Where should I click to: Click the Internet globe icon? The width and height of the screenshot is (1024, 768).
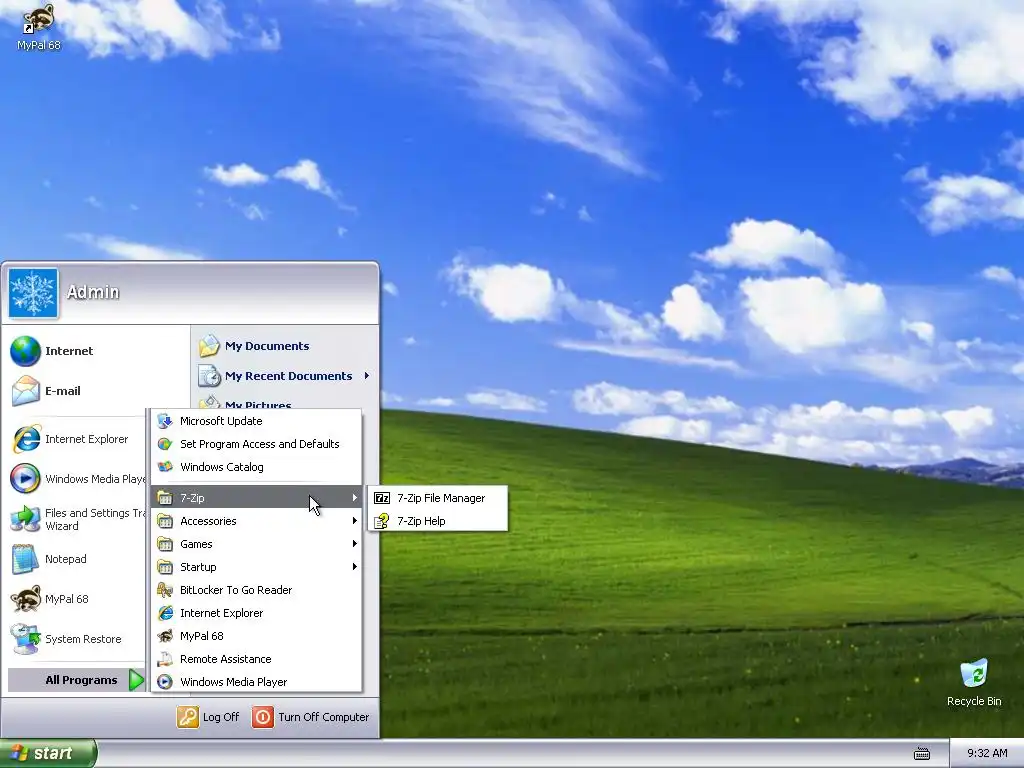(x=25, y=351)
